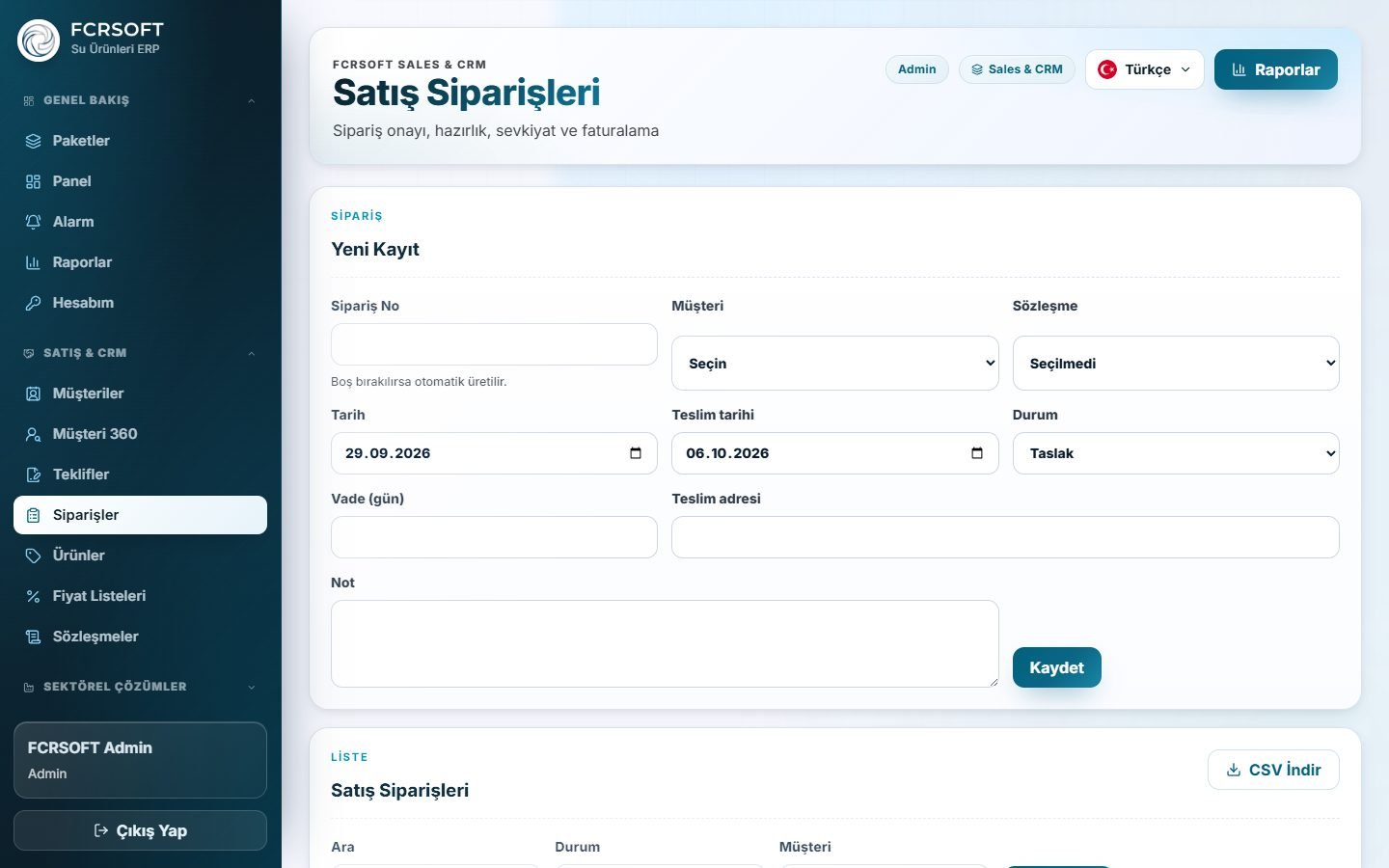
Task: Click the Paketler layers icon in sidebar
Action: click(33, 141)
